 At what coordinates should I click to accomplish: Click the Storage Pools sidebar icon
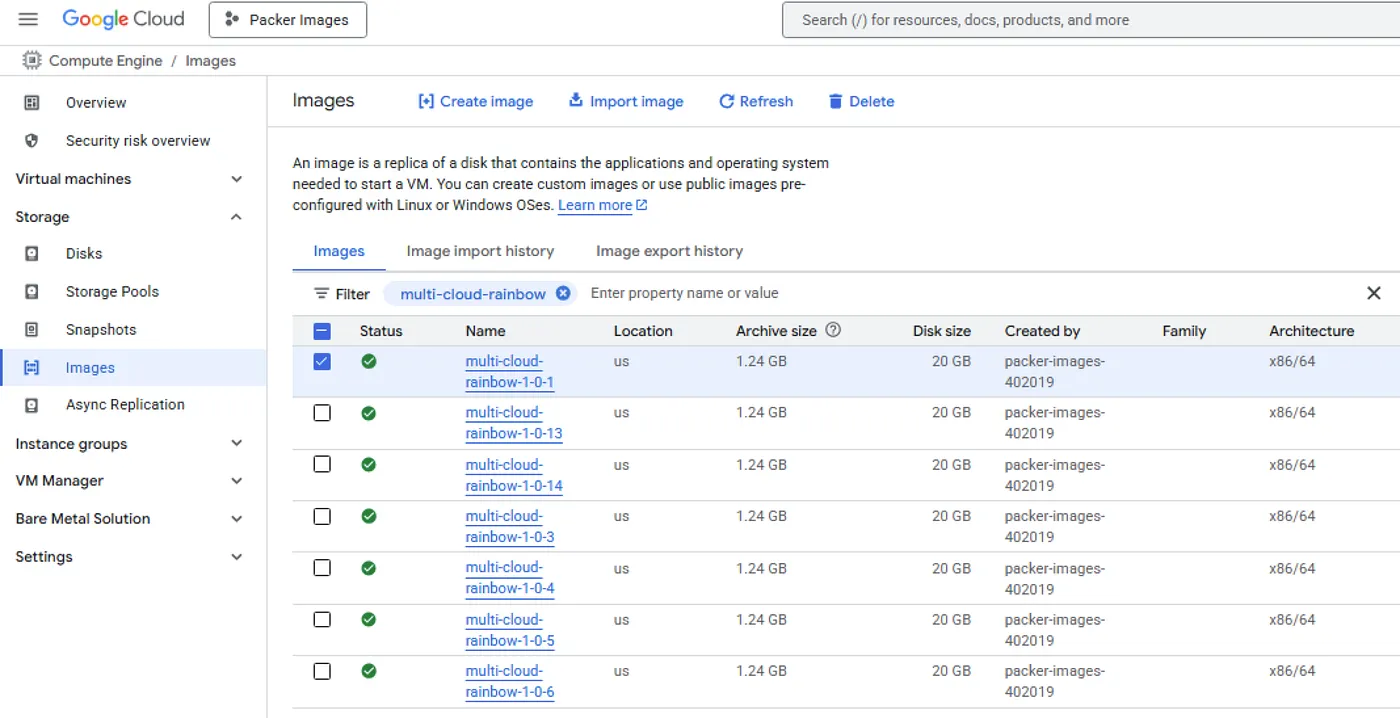[32, 292]
